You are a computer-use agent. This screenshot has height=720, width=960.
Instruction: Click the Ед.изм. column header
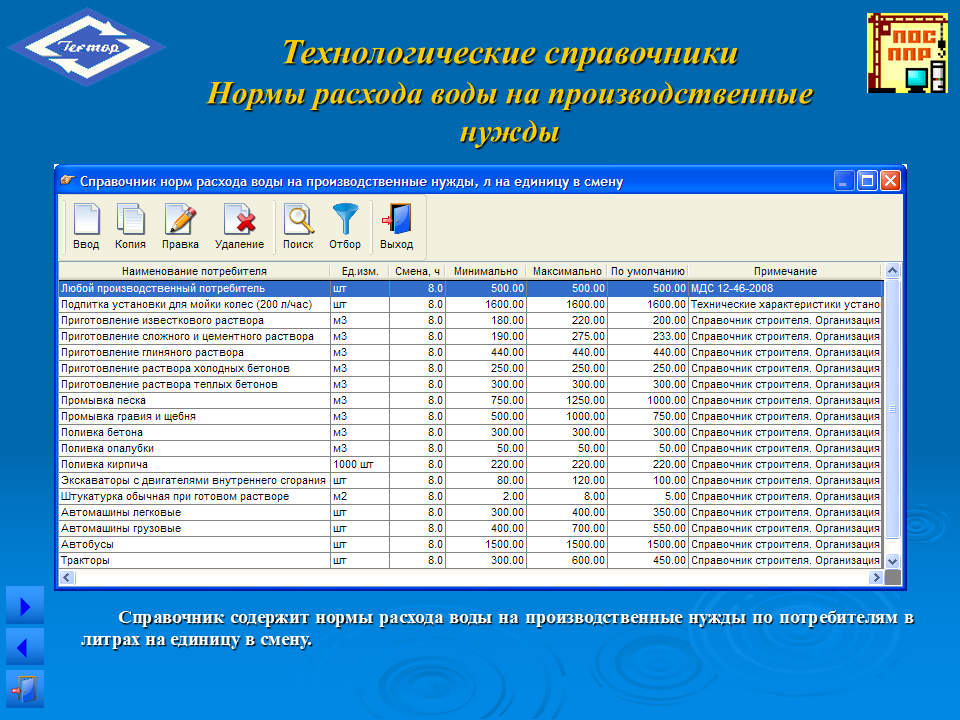coord(360,271)
